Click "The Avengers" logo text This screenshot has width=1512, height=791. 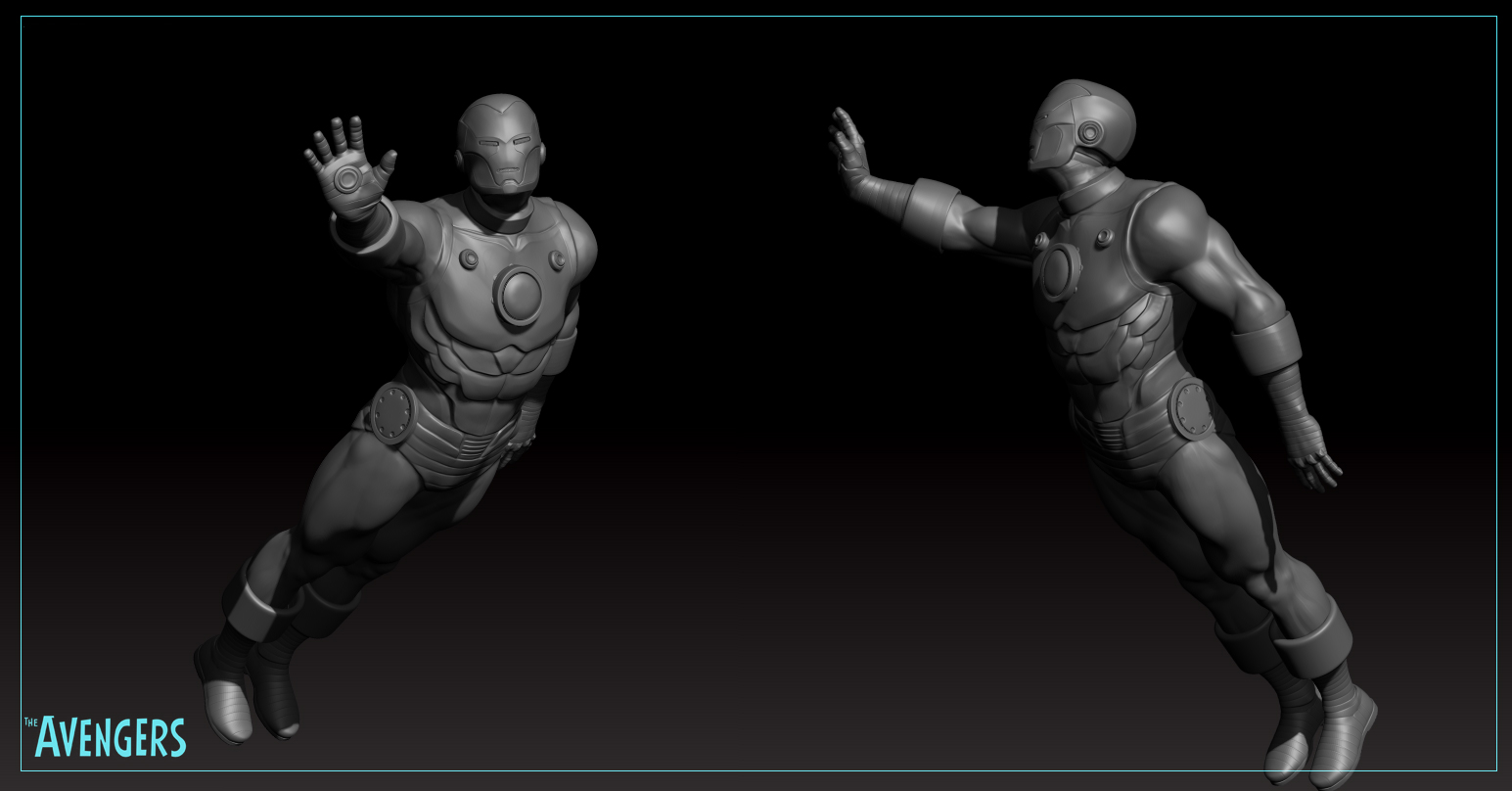point(105,737)
